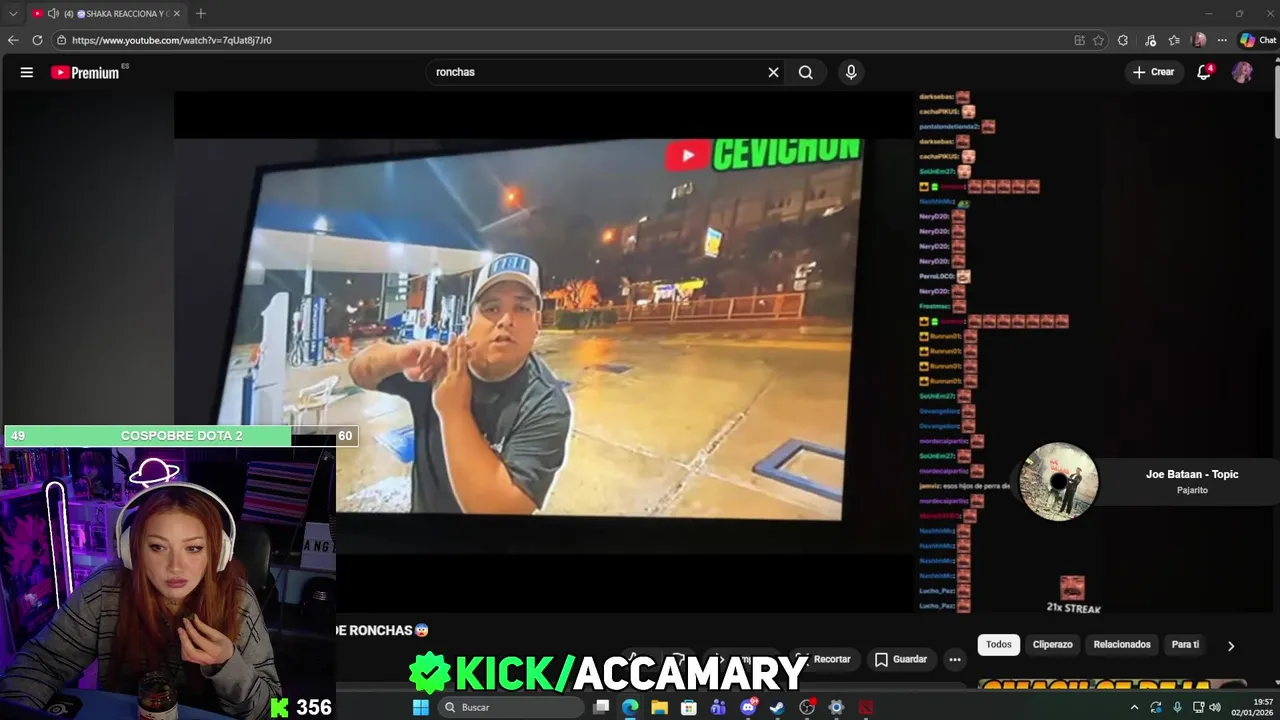Viewport: 1280px width, 720px height.
Task: Open the YouTube hamburger guide menu
Action: [27, 72]
